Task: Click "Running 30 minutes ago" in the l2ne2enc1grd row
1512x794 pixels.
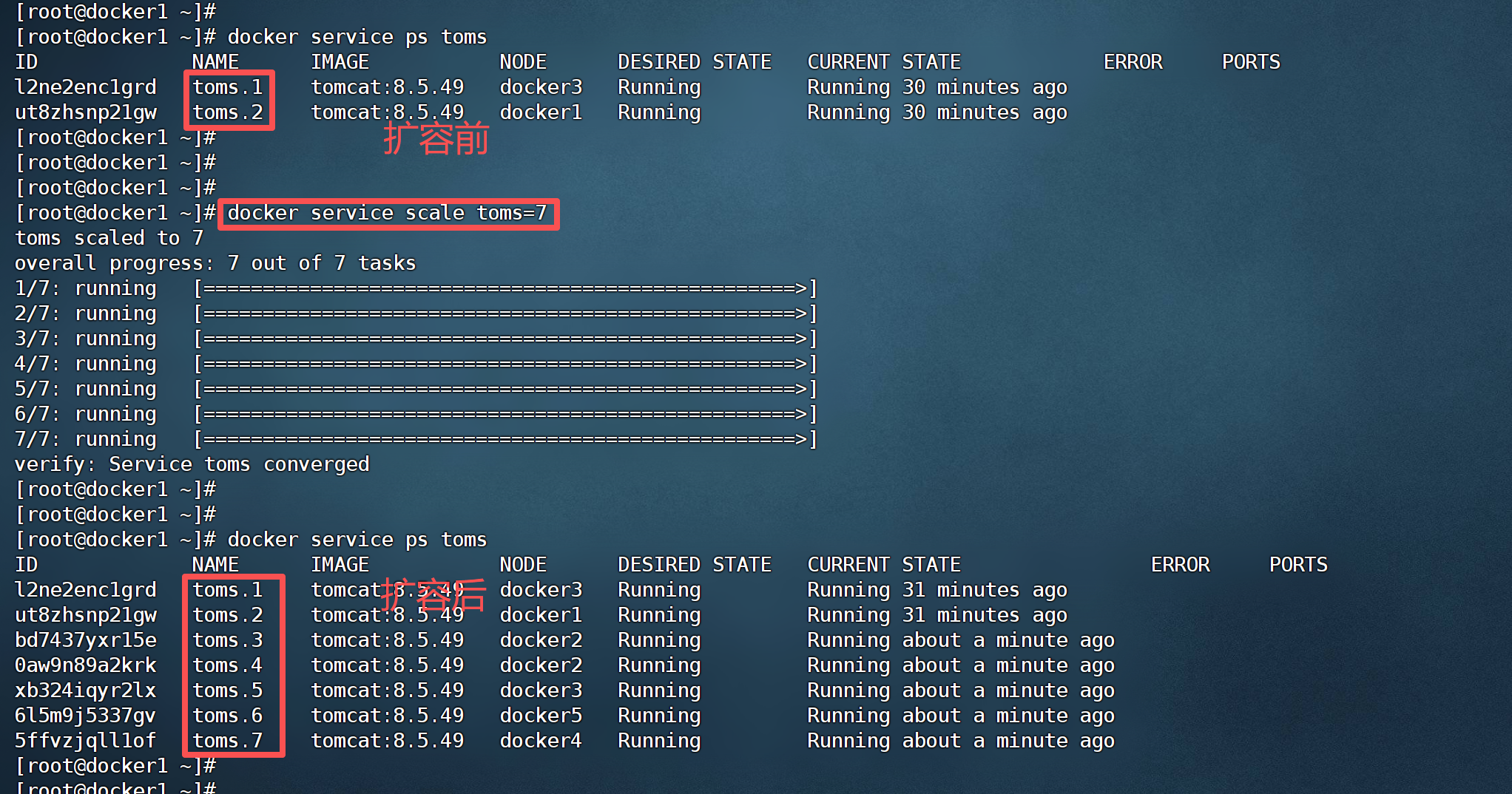Action: click(x=937, y=87)
